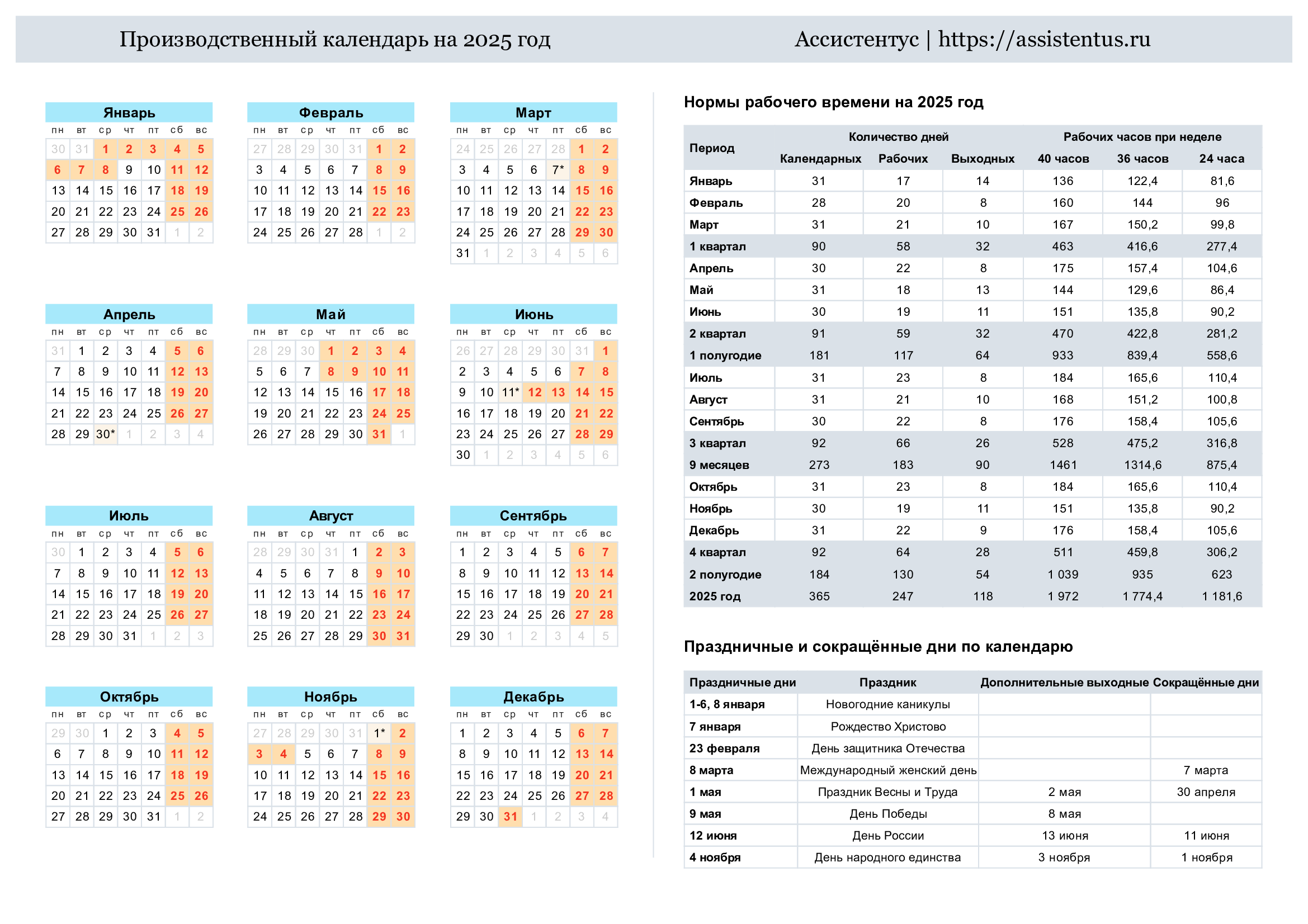Click the assistentus.ru URL in the header
The image size is (1308, 924).
tap(1043, 39)
